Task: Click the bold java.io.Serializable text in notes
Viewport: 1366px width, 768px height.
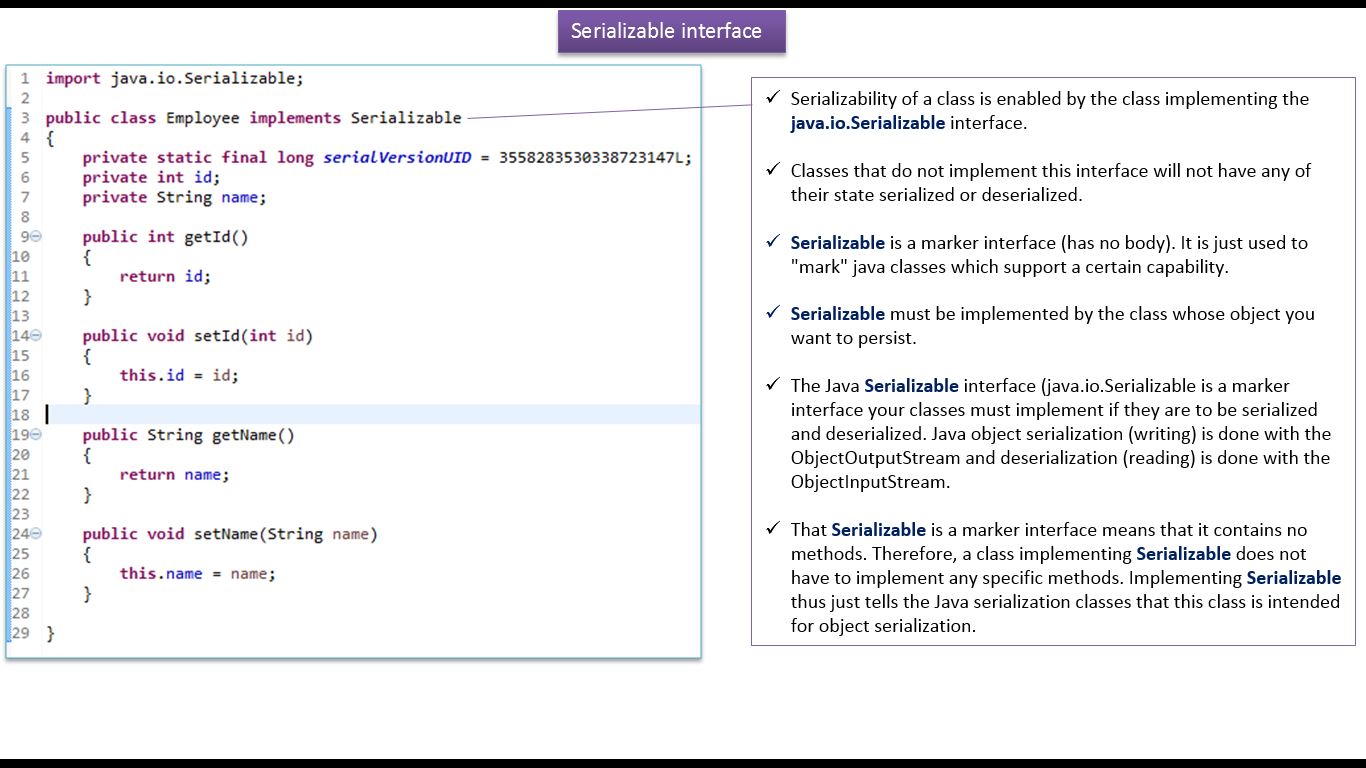Action: [x=867, y=123]
